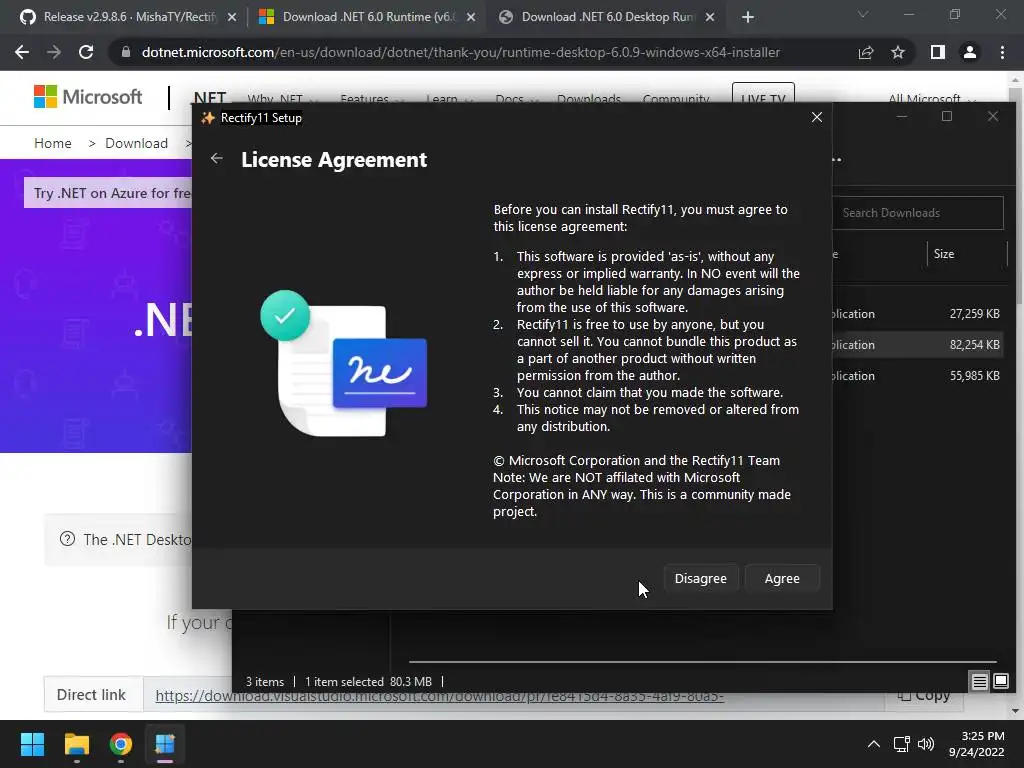Focus the dotnet.microsoft.com address bar
The image size is (1024, 768).
point(460,52)
